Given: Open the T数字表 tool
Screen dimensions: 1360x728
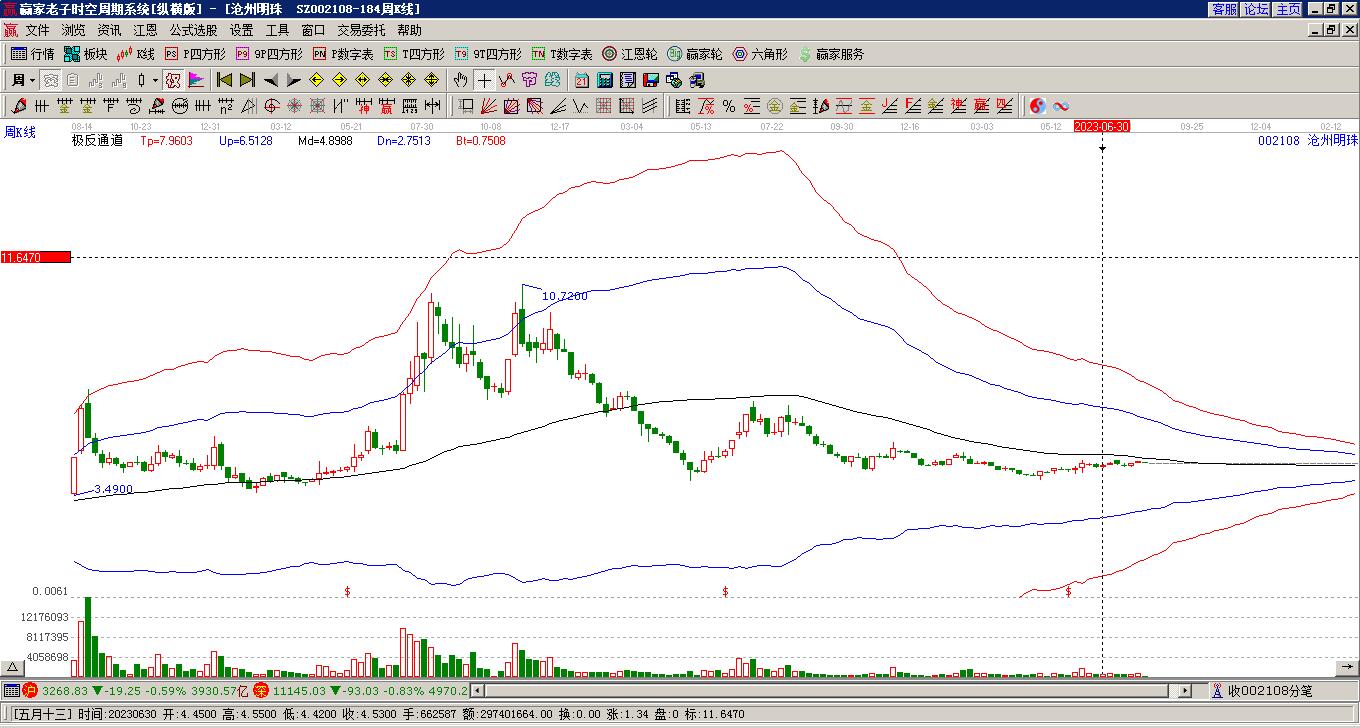Looking at the screenshot, I should coord(562,54).
